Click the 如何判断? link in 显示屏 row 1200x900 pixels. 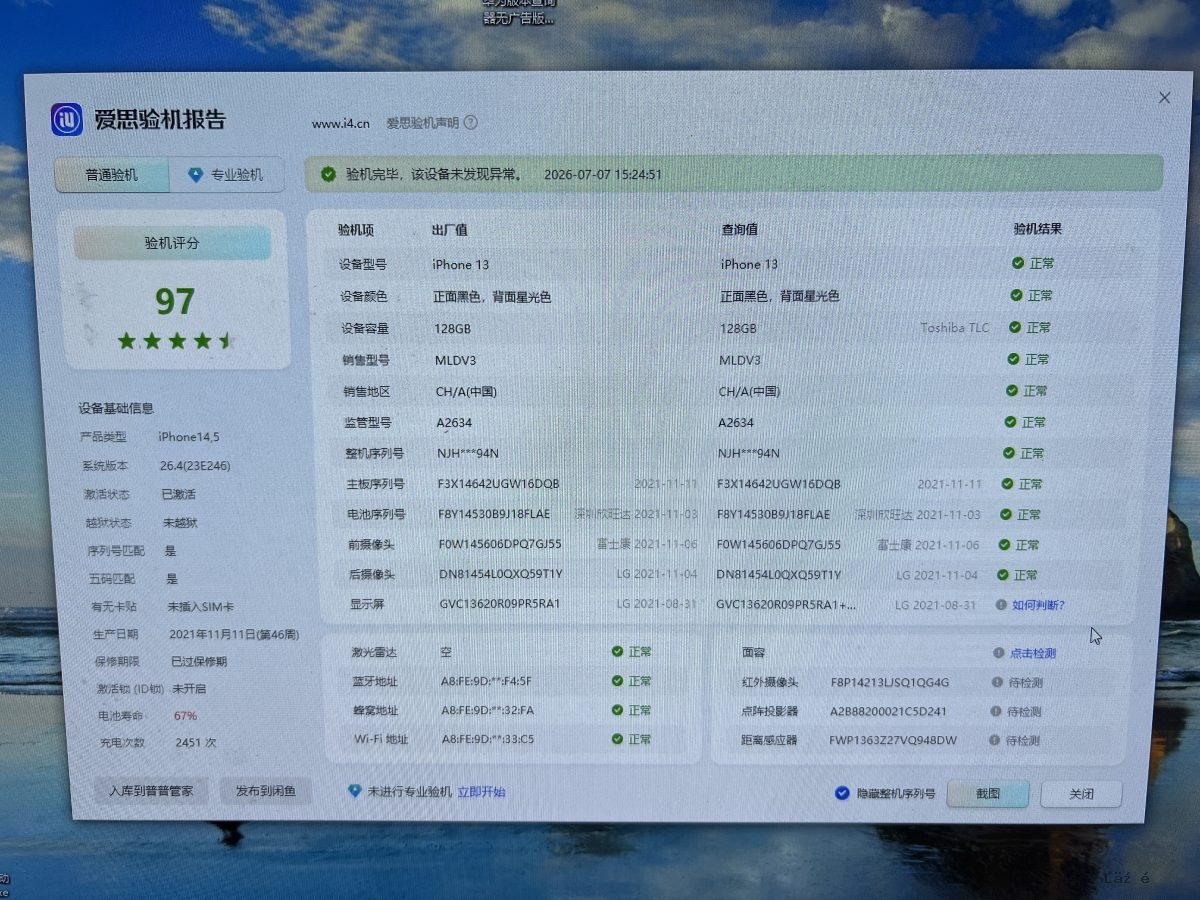1038,605
